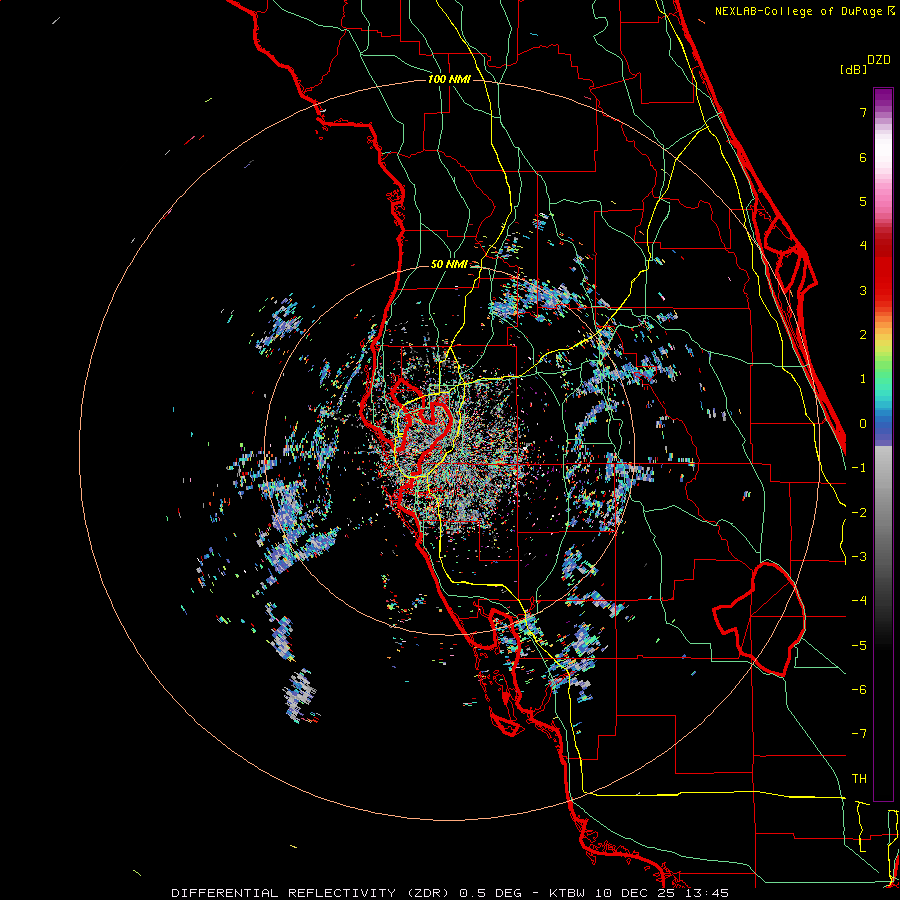Click the -7 tick label on the color scale
900x900 pixels.
tap(859, 734)
